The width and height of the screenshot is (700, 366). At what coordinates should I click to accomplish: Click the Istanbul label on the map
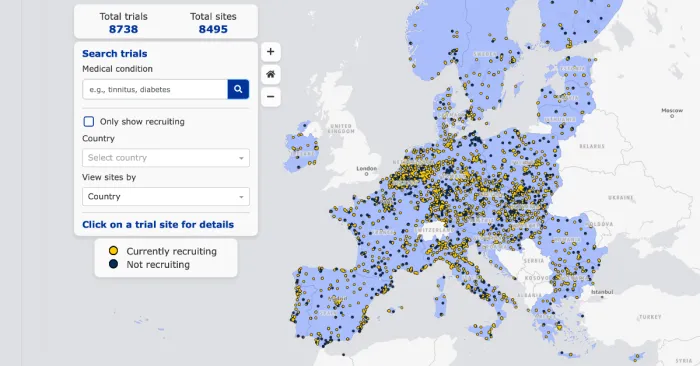click(602, 292)
